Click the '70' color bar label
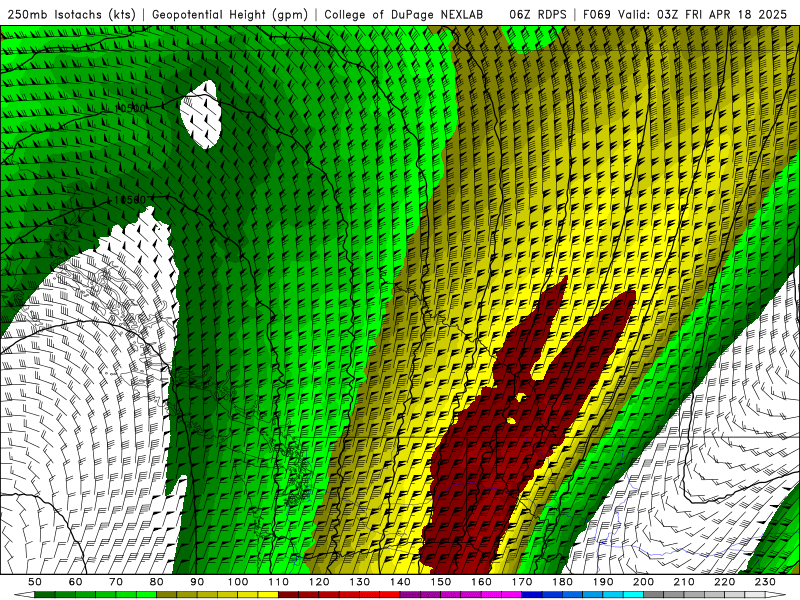This screenshot has width=800, height=600. [116, 582]
